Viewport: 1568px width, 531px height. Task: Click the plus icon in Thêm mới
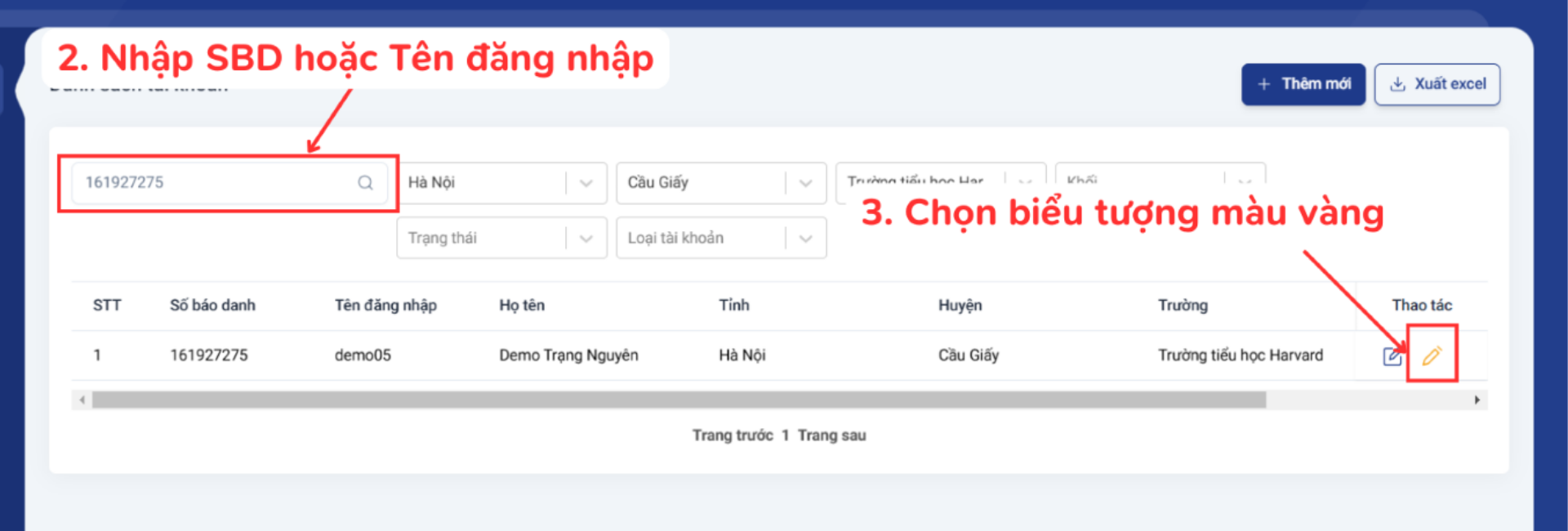coord(1263,84)
